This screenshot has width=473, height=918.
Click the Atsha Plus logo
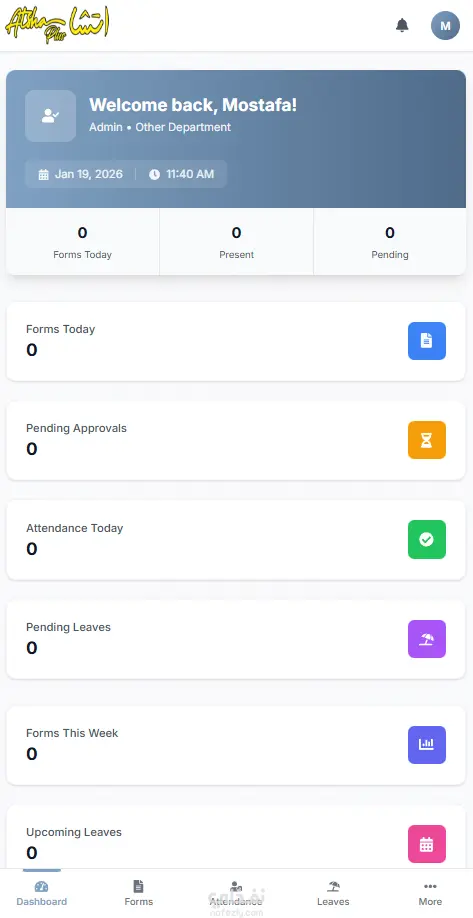pos(57,25)
